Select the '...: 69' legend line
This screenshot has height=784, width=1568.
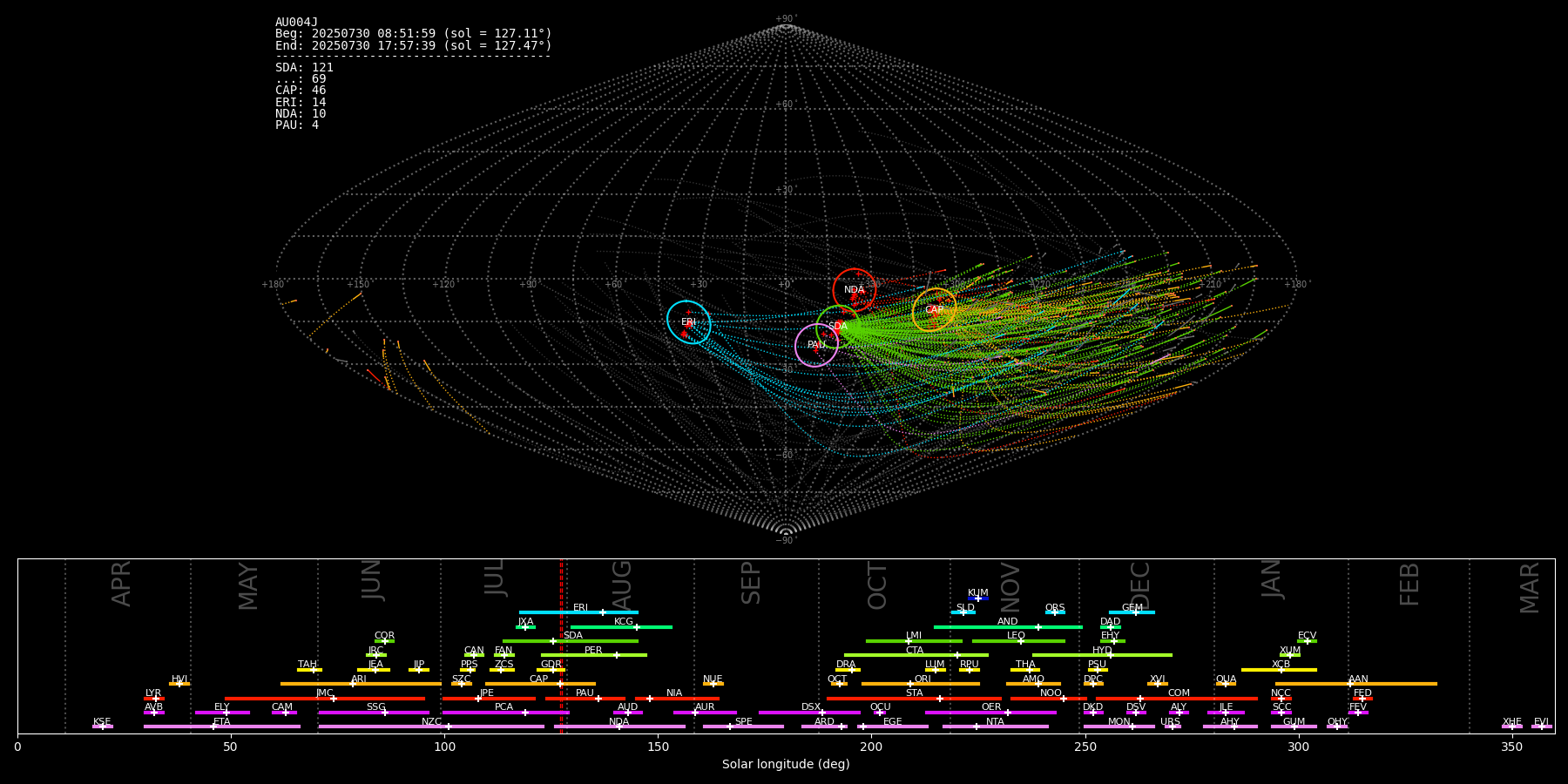click(301, 79)
